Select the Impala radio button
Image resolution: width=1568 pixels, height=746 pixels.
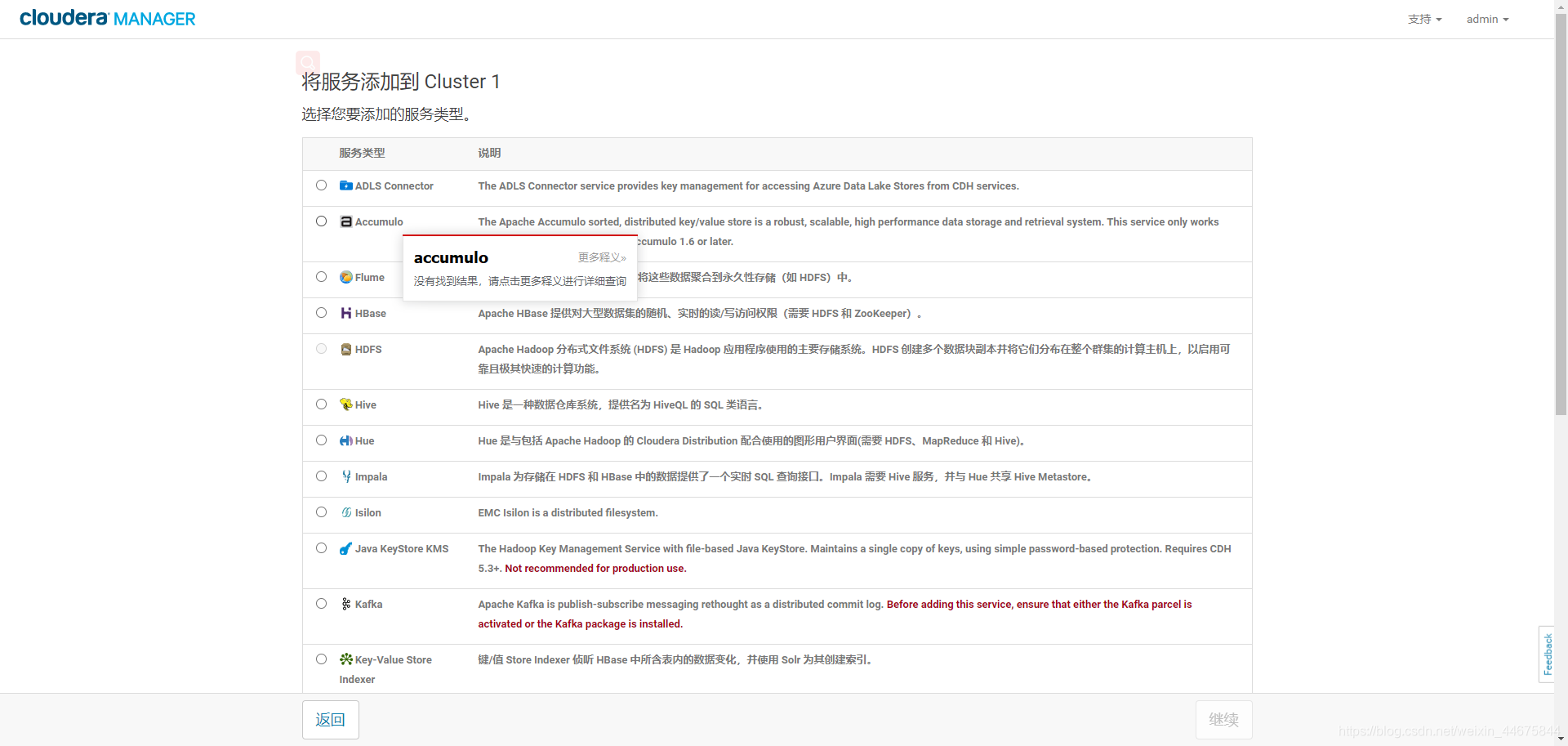tap(322, 476)
